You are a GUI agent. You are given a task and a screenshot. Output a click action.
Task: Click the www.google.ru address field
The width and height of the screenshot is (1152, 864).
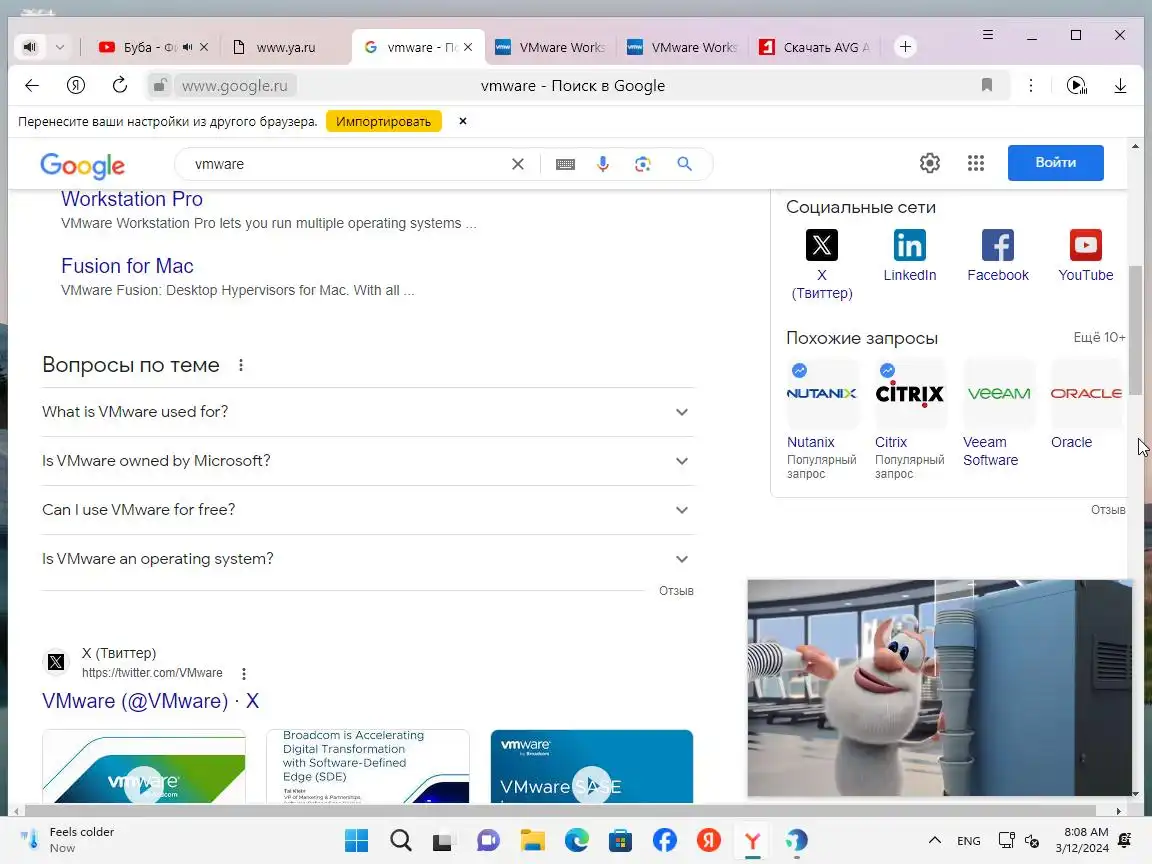[x=234, y=85]
